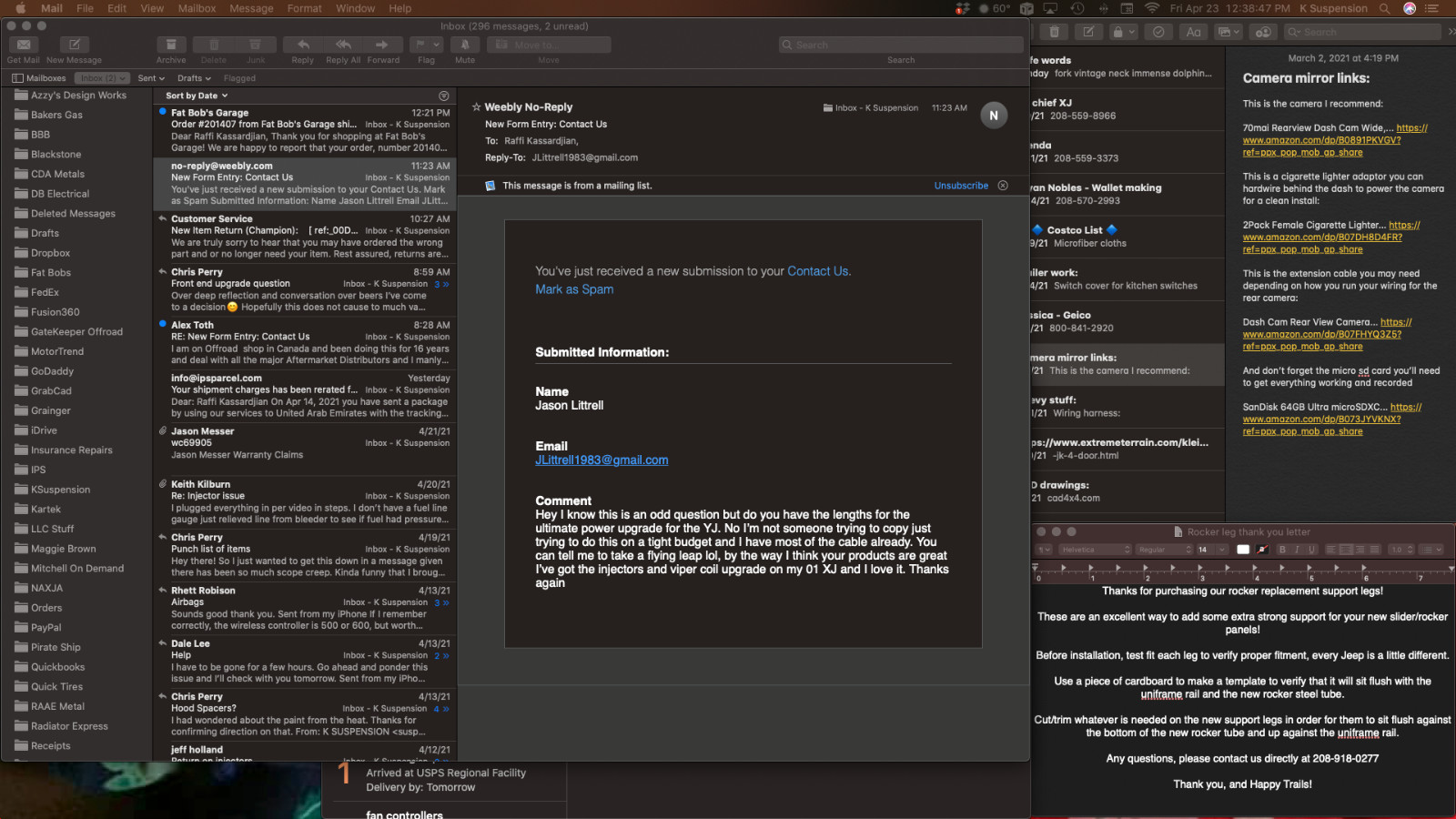The image size is (1456, 819).
Task: Forward the selected message
Action: tap(382, 45)
